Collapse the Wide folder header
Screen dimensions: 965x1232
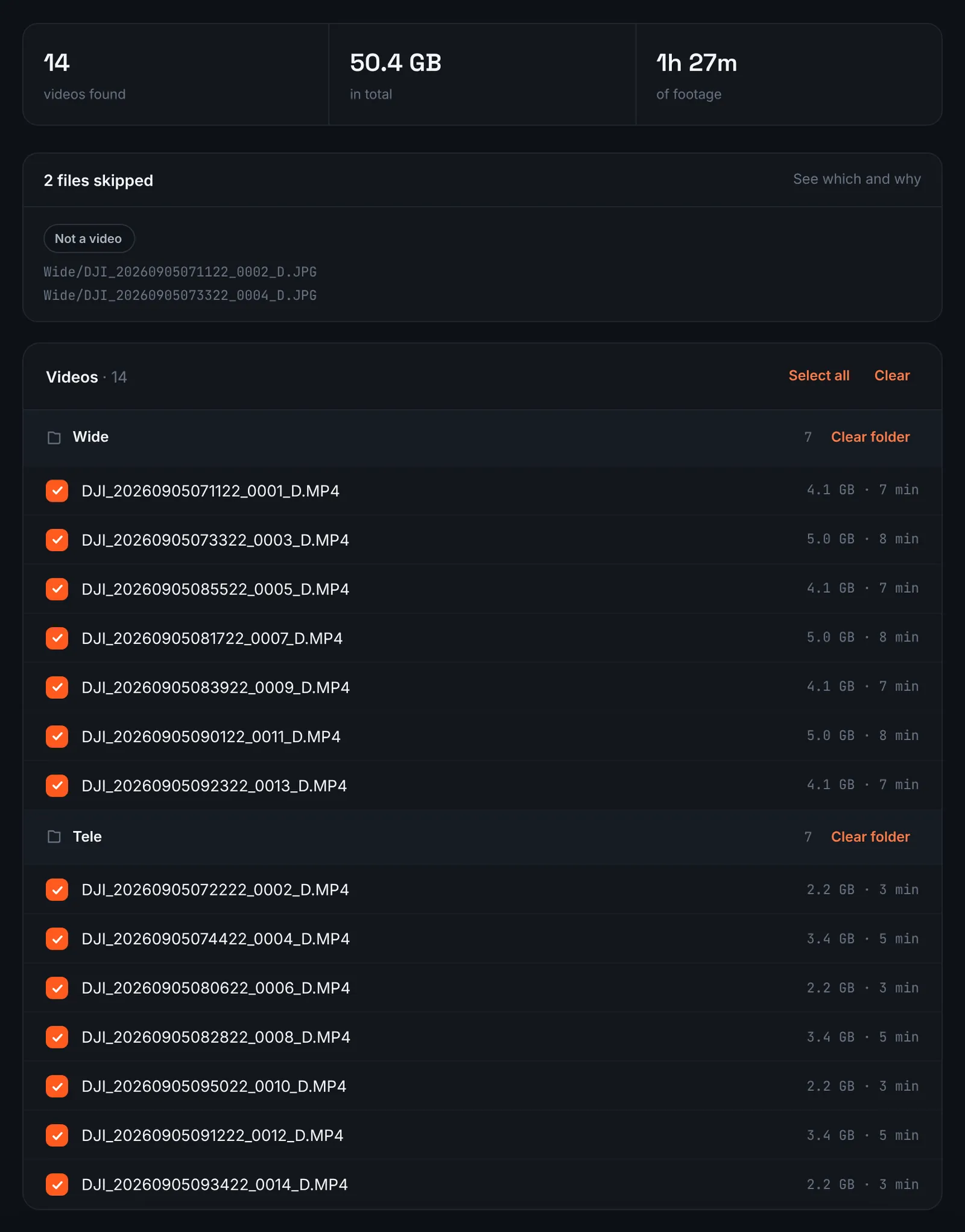pos(482,437)
